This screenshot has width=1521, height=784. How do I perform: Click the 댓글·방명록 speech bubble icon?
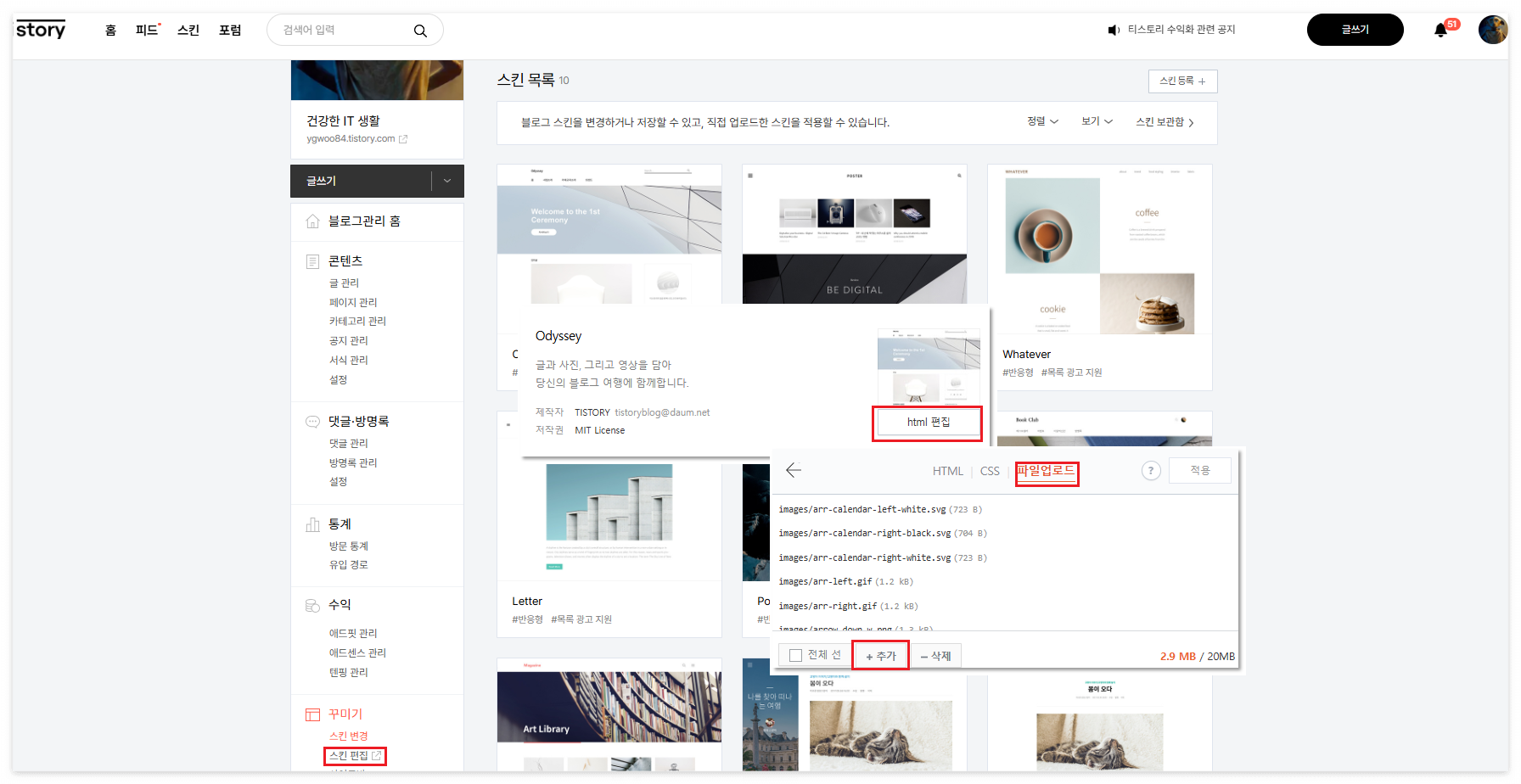[x=312, y=422]
